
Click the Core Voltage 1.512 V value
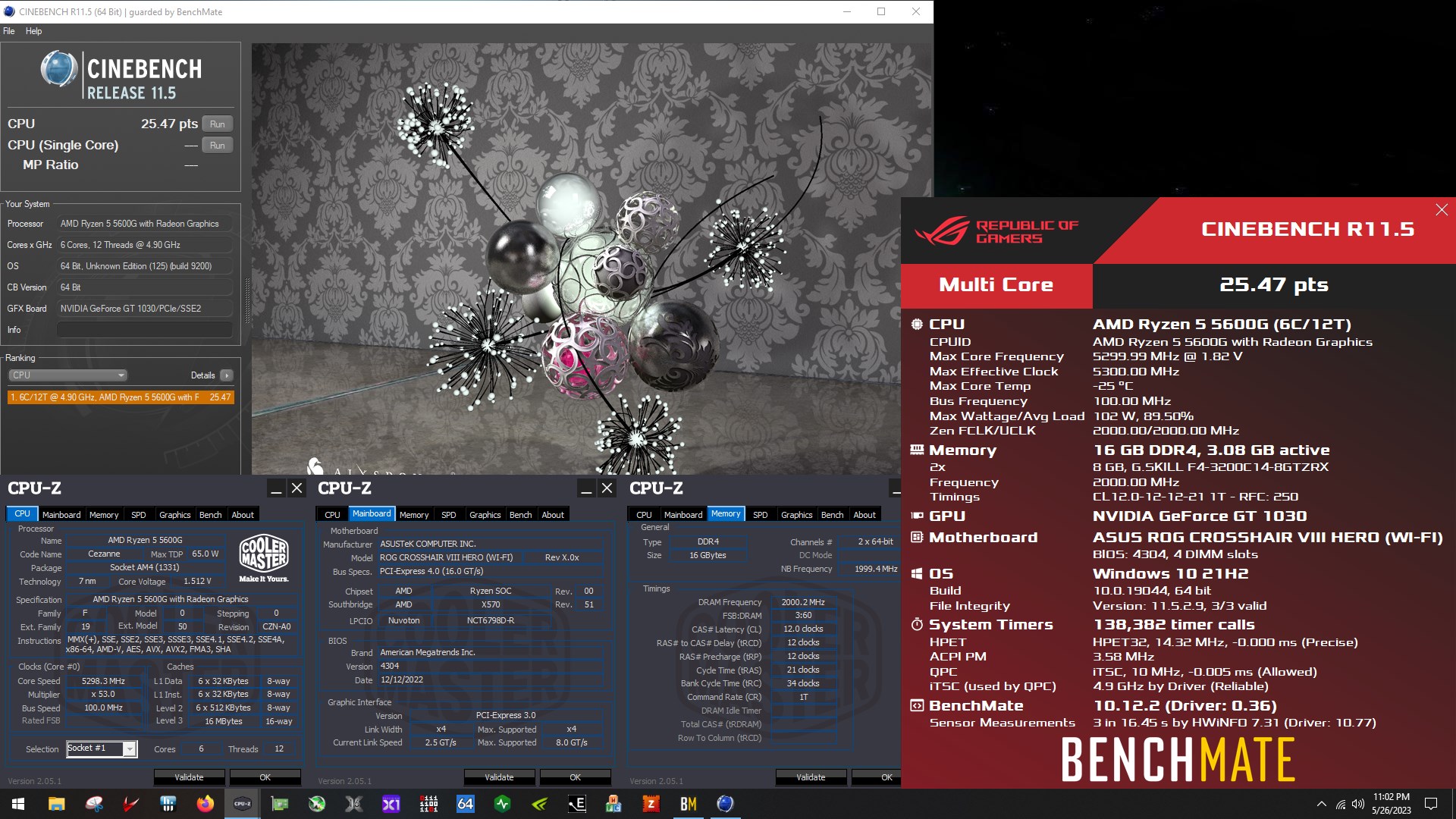197,582
